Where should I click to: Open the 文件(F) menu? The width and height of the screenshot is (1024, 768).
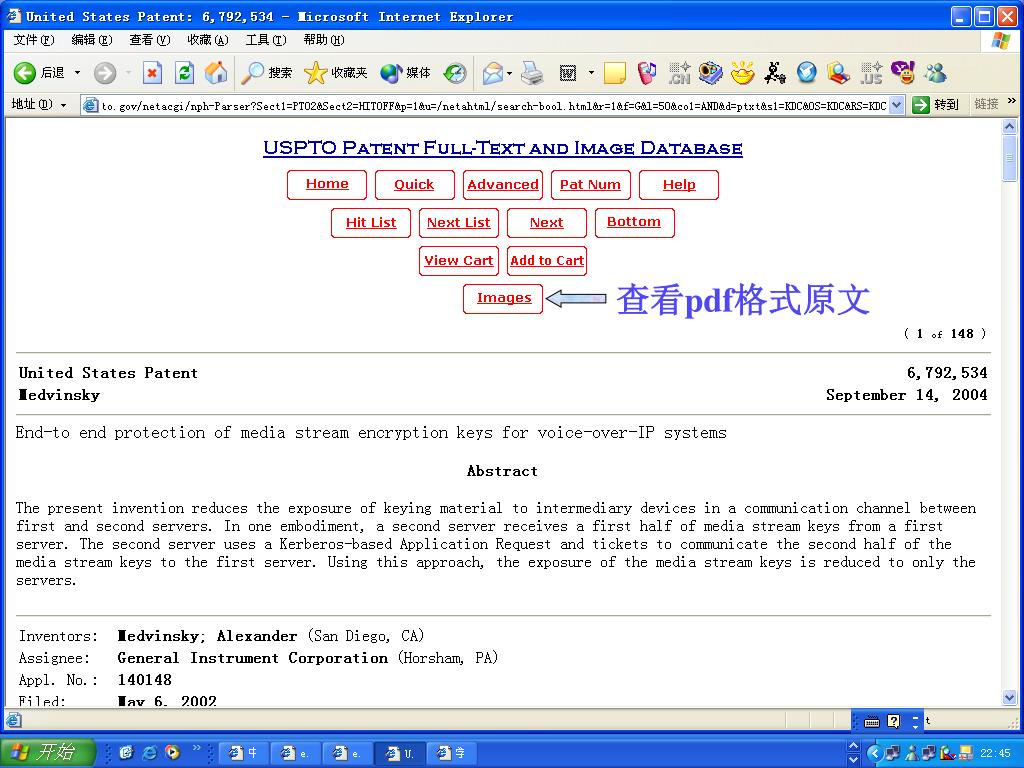(34, 40)
